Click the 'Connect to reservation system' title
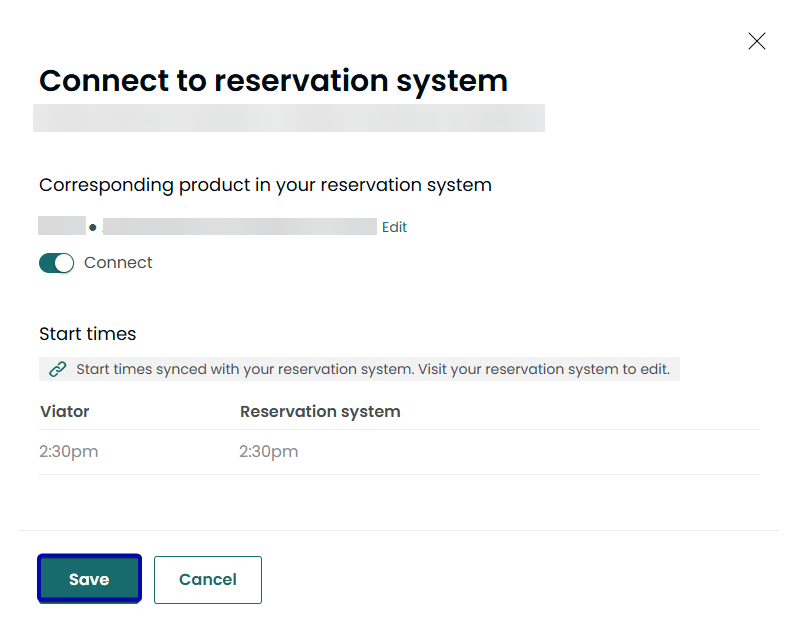Image resolution: width=798 pixels, height=639 pixels. [273, 81]
